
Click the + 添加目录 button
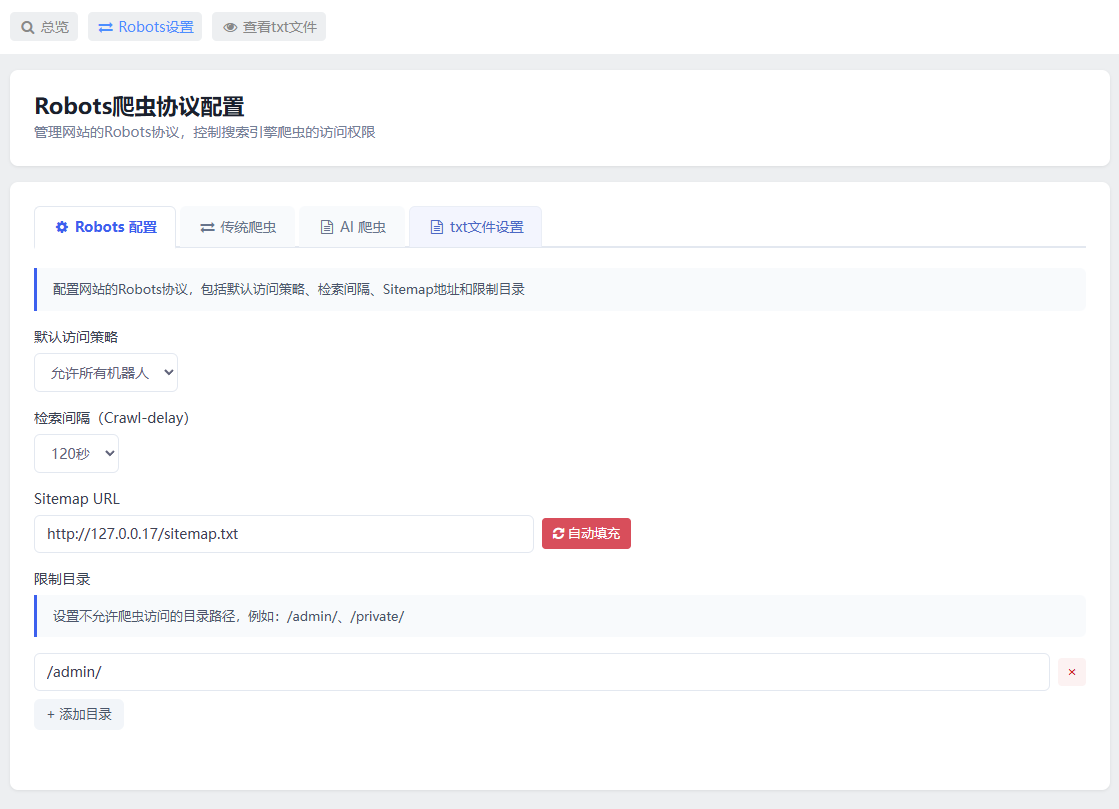click(79, 714)
